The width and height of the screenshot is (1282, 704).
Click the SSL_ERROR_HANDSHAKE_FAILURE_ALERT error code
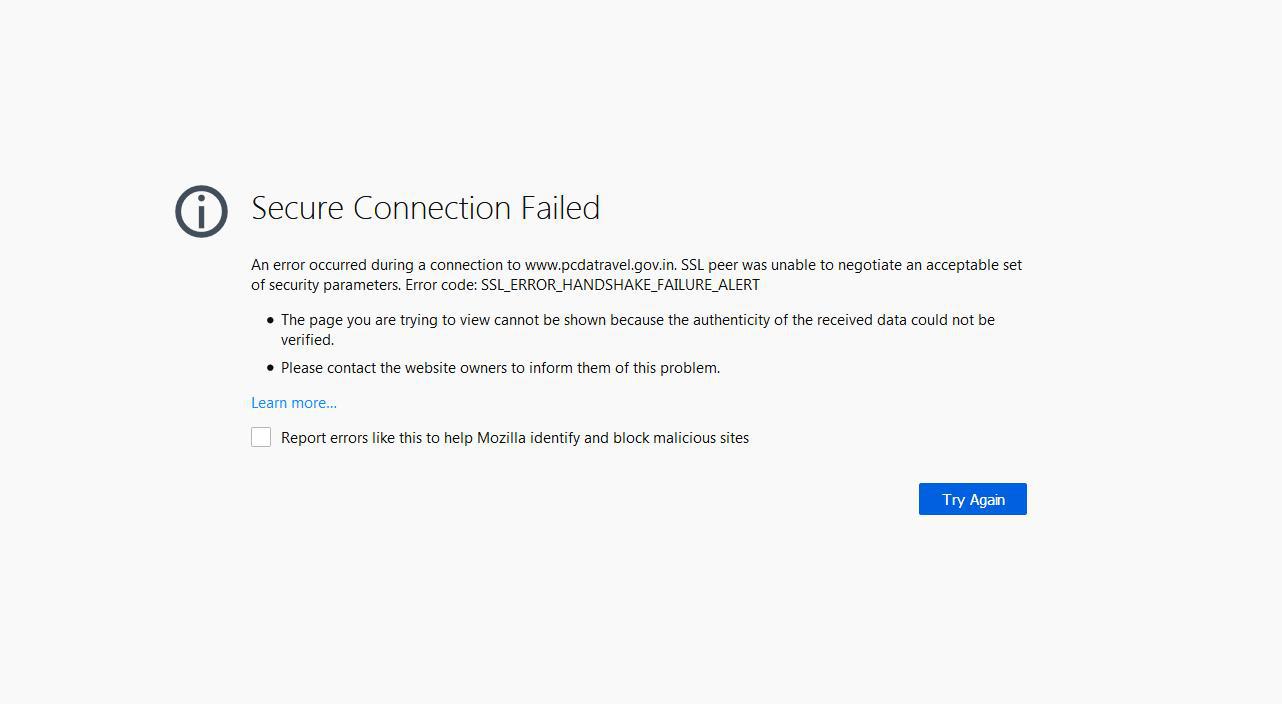click(620, 285)
